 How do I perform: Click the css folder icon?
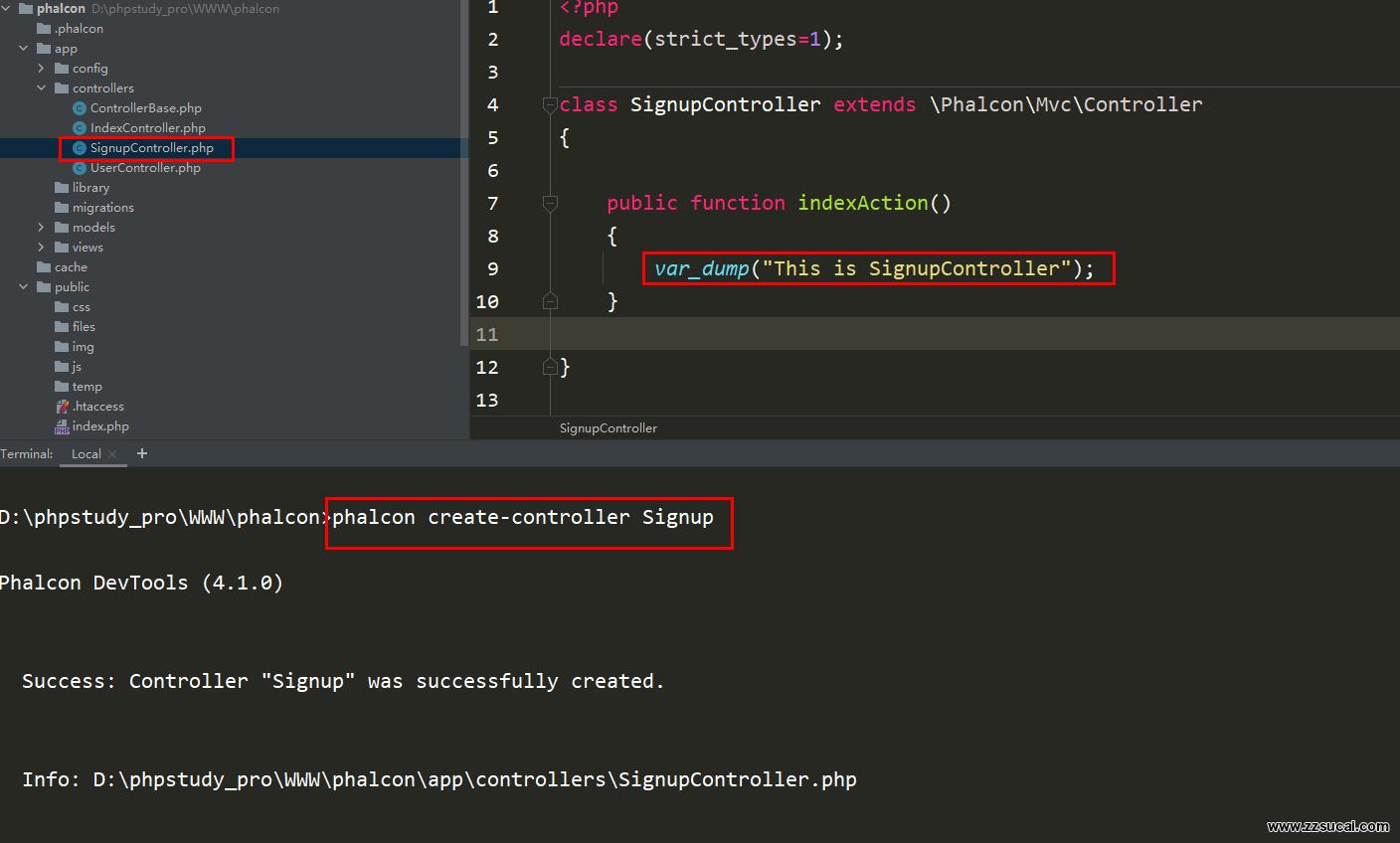62,307
